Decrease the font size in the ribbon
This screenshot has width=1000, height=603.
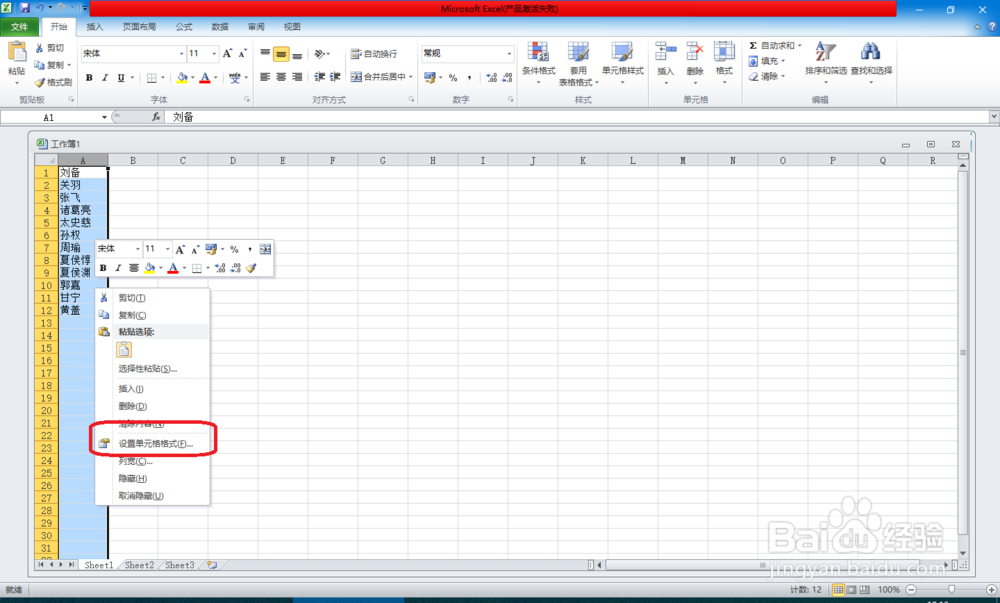click(242, 54)
